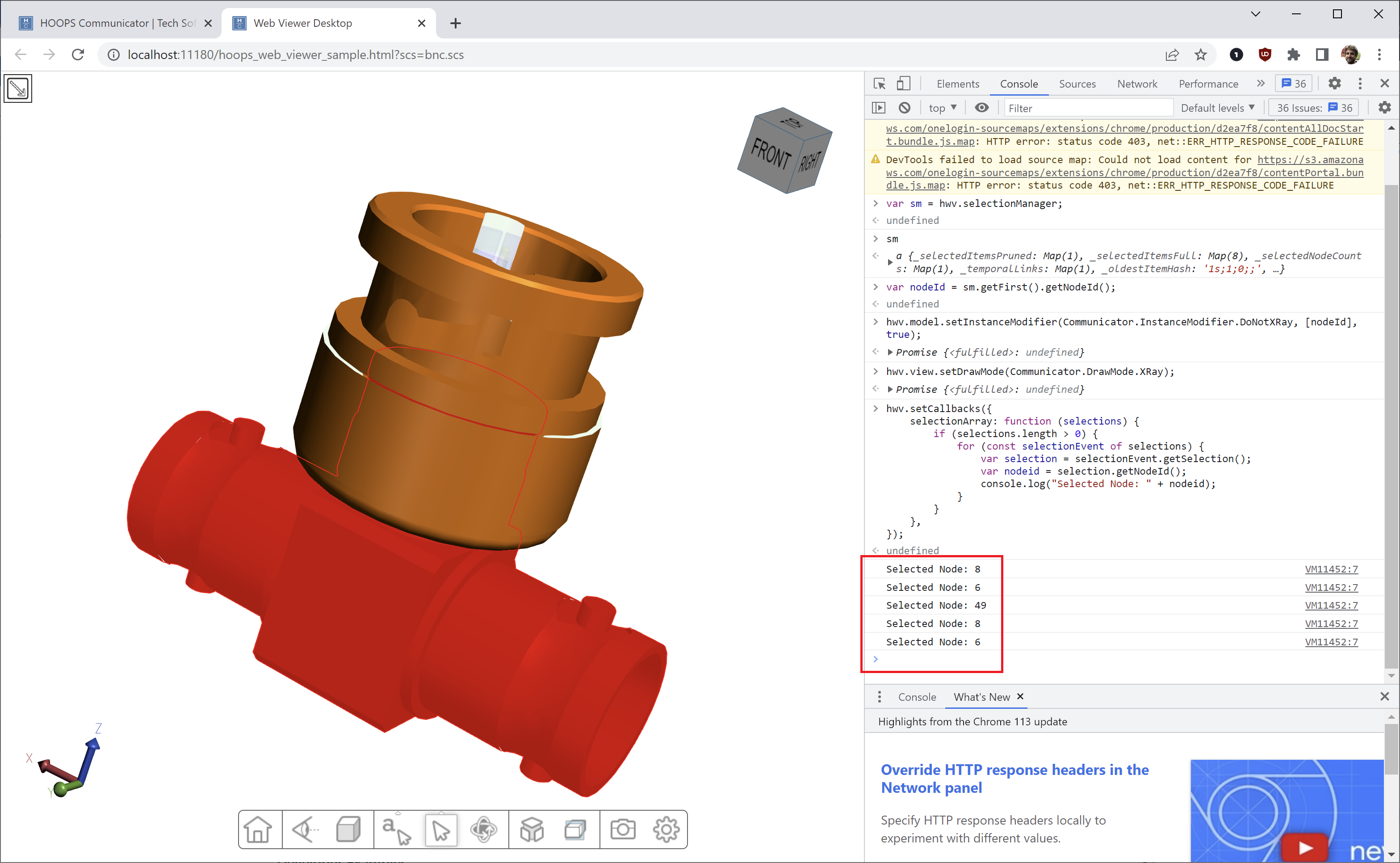This screenshot has width=1400, height=863.
Task: Open the cutting plane tool
Action: (575, 829)
